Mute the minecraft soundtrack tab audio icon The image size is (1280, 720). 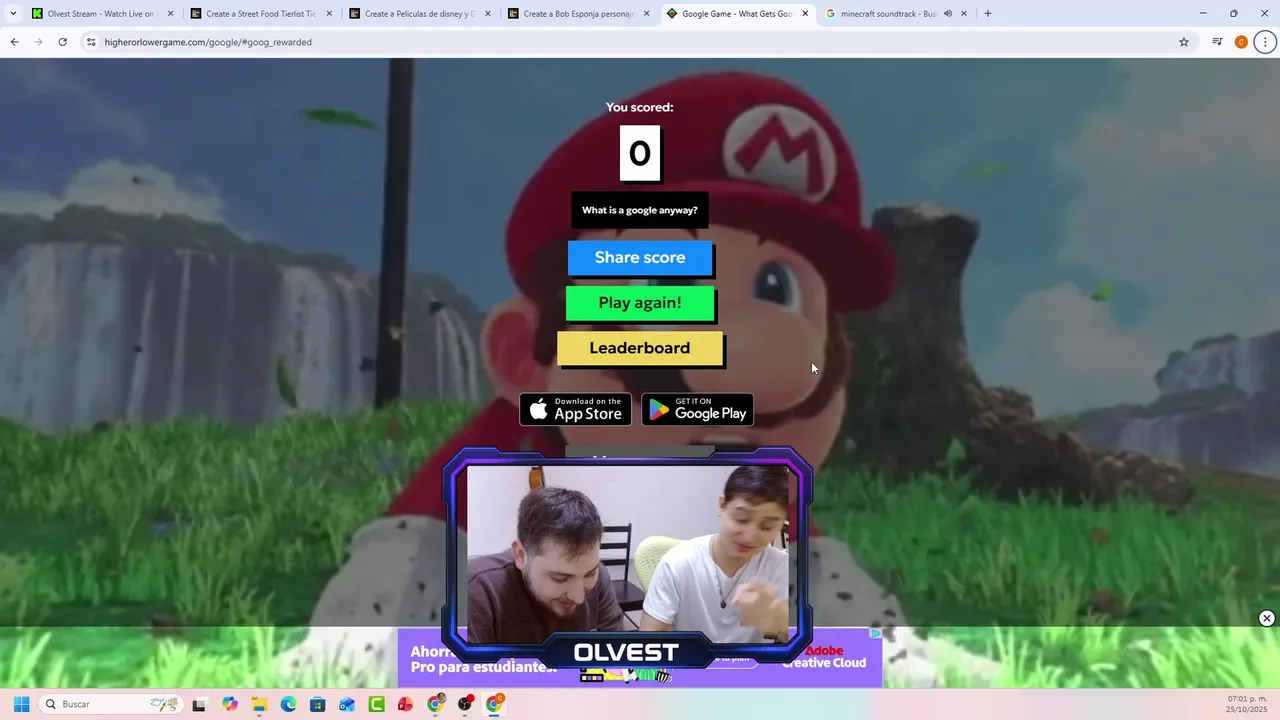(947, 14)
